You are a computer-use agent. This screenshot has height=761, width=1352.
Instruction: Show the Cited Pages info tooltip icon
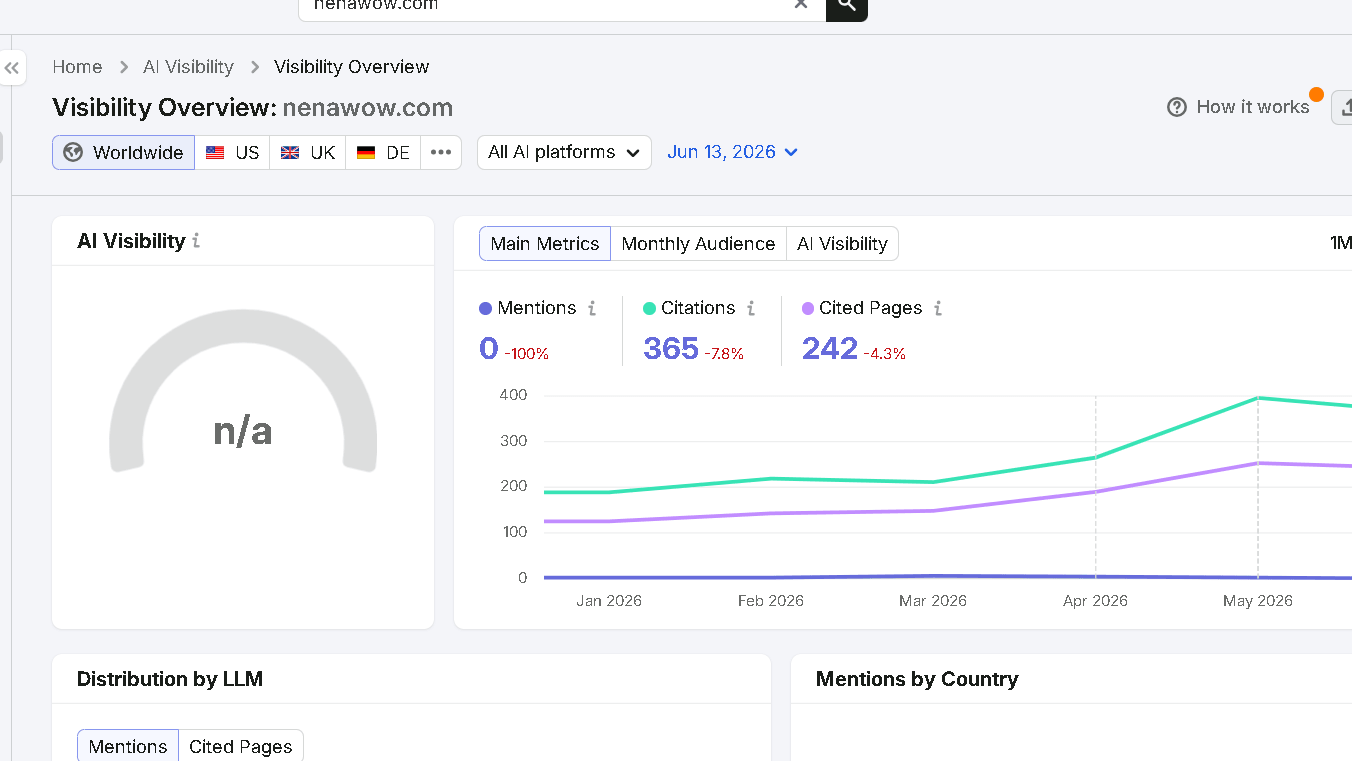[x=938, y=308]
